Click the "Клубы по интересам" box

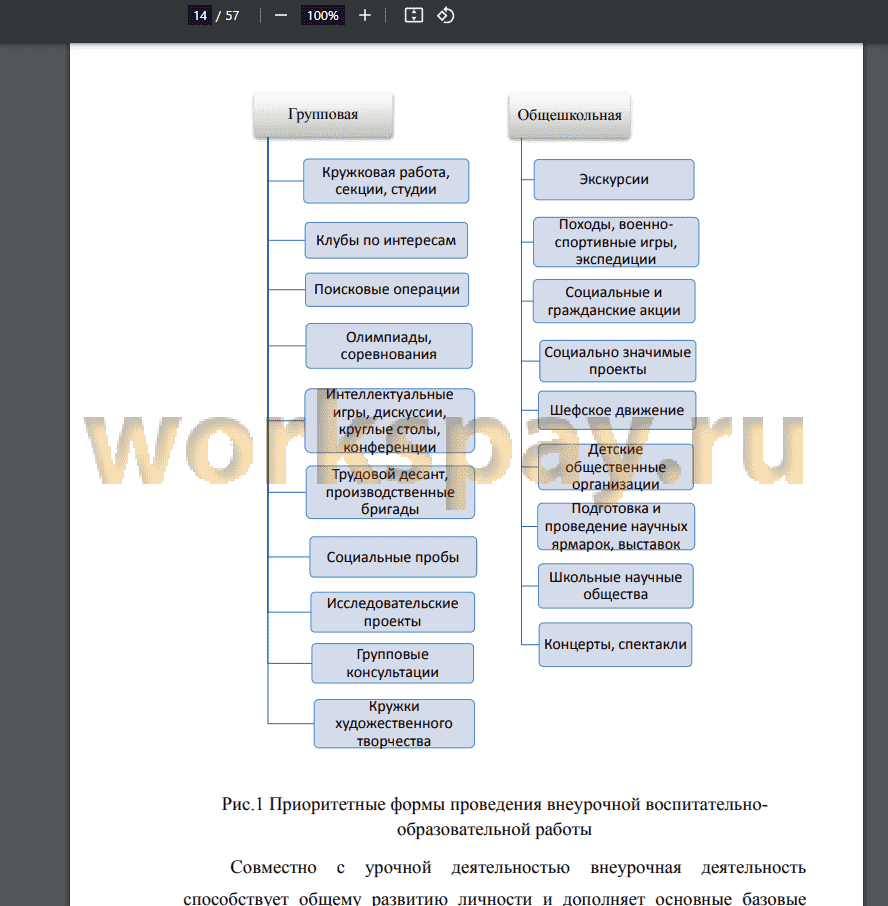pyautogui.click(x=386, y=240)
